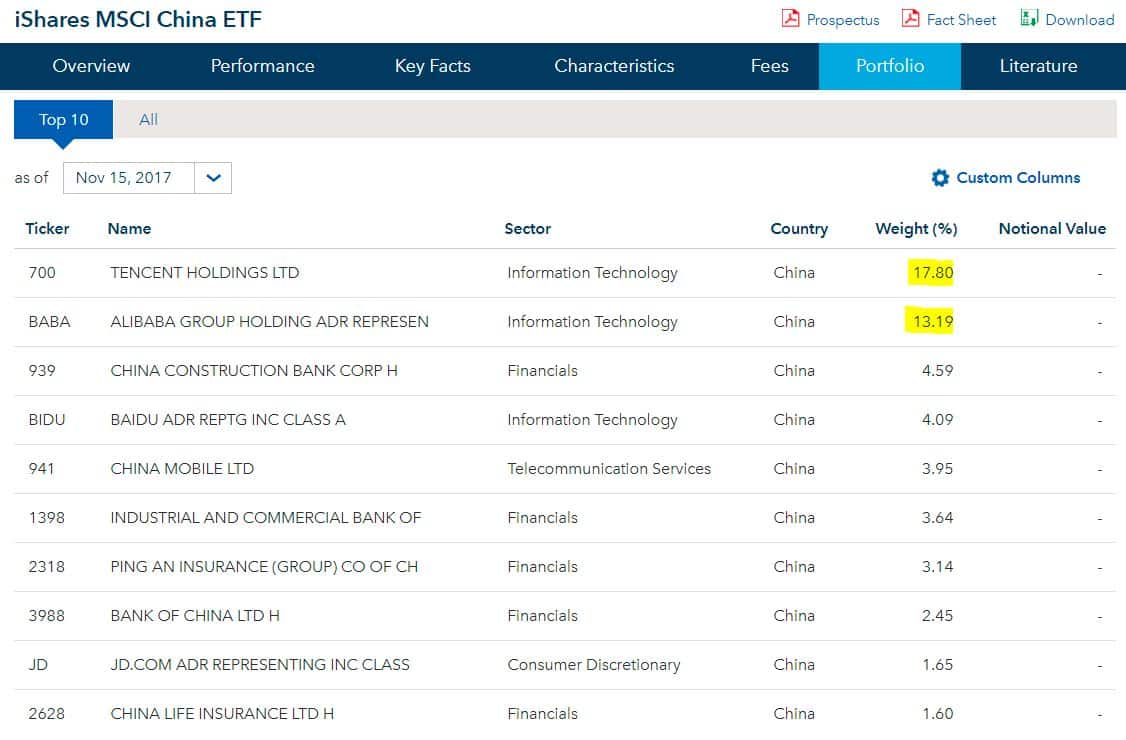This screenshot has height=740, width=1126.
Task: Click the ticker 3988 cell
Action: [x=47, y=616]
